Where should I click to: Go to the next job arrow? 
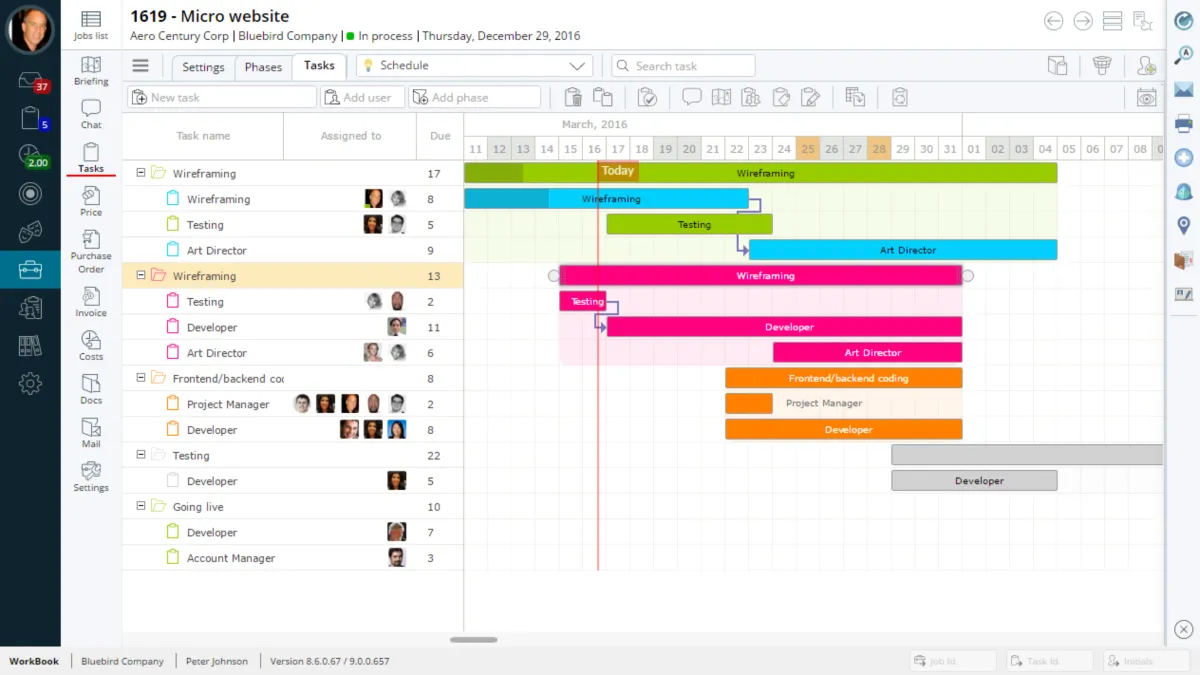tap(1082, 21)
